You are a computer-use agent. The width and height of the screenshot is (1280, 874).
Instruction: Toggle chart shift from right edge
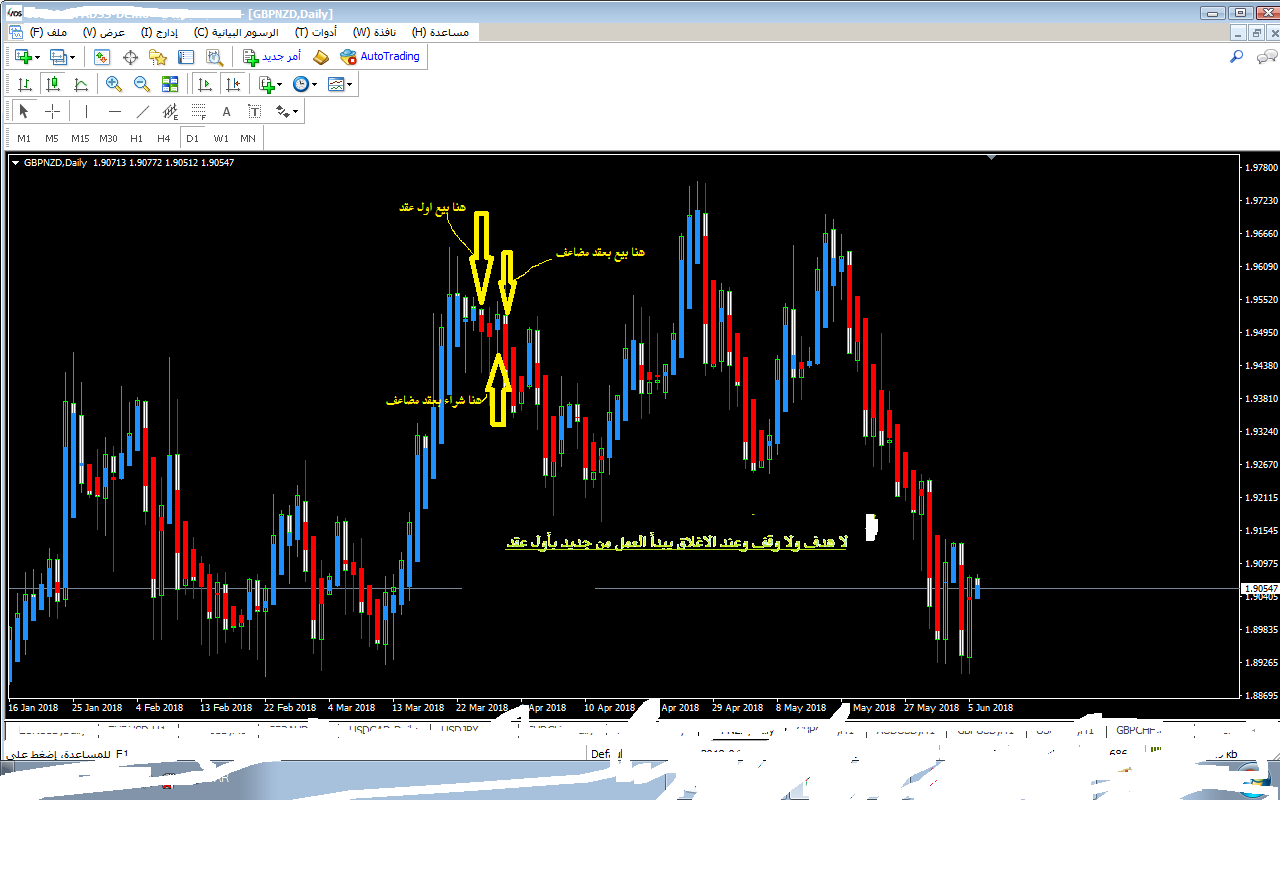[x=233, y=84]
